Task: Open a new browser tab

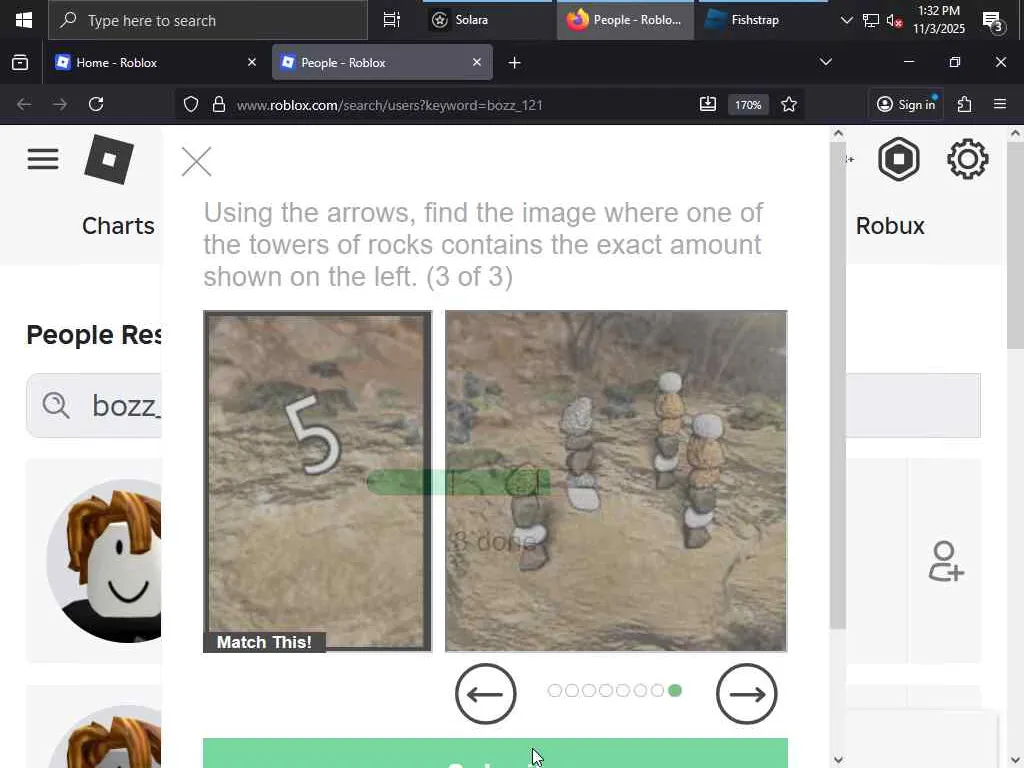Action: pyautogui.click(x=515, y=63)
